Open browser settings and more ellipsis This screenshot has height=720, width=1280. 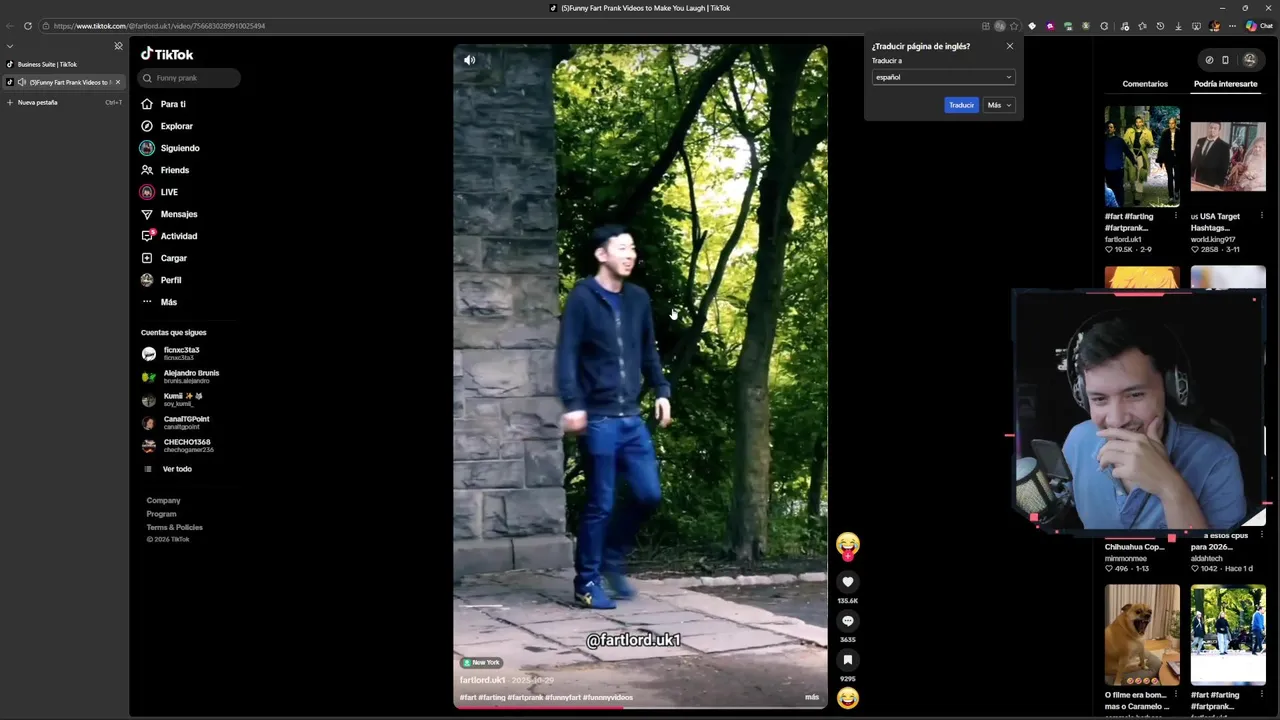point(1232,26)
